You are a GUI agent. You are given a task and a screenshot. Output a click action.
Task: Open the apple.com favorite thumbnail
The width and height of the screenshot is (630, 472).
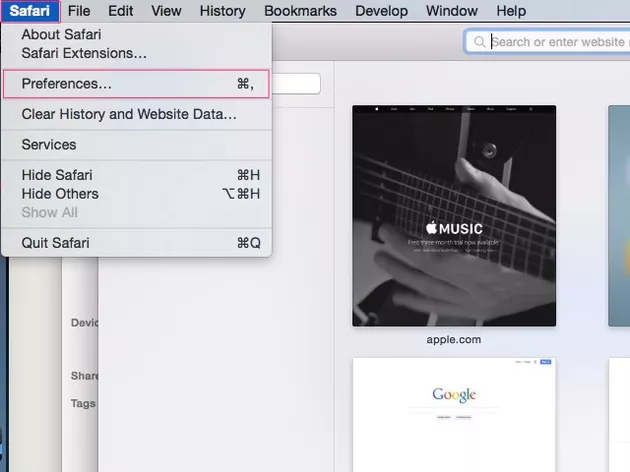pos(454,216)
